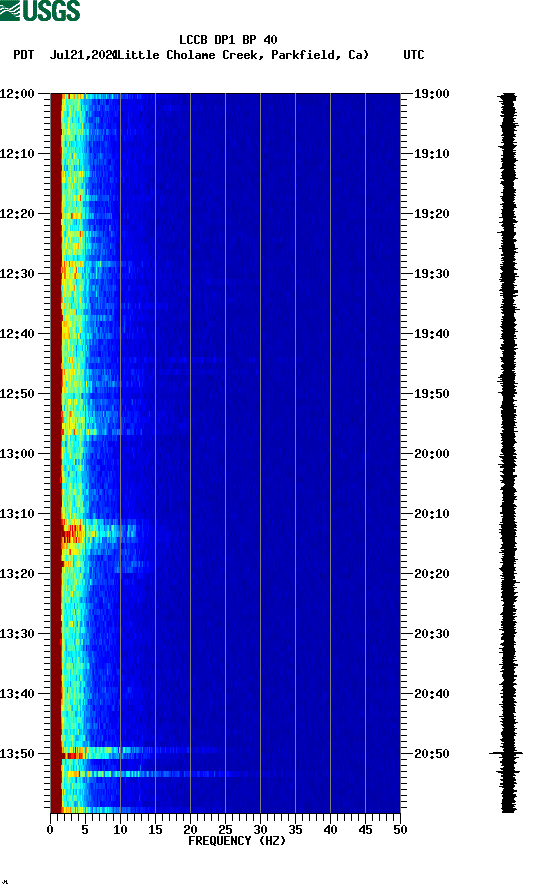The height and width of the screenshot is (893, 552).
Task: Click the 20:20 UTC time label
Action: 431,574
